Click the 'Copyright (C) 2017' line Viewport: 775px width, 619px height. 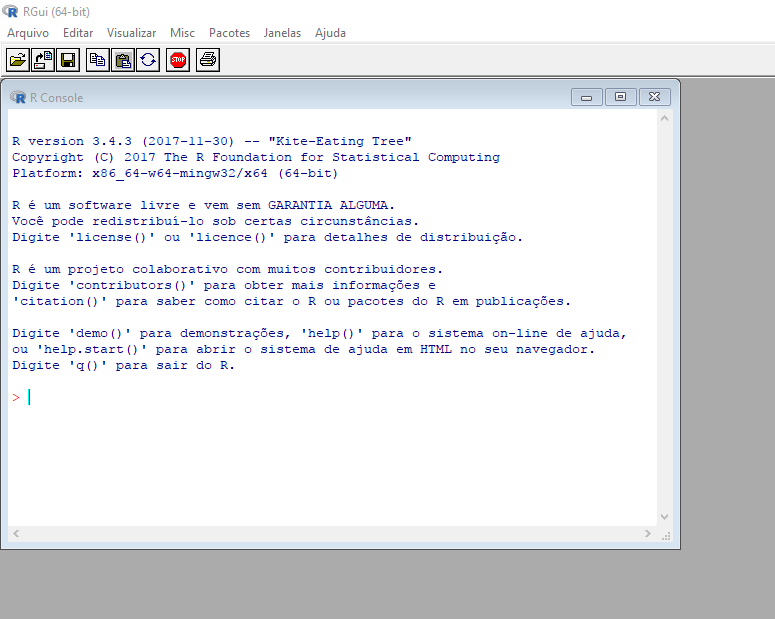click(x=256, y=157)
